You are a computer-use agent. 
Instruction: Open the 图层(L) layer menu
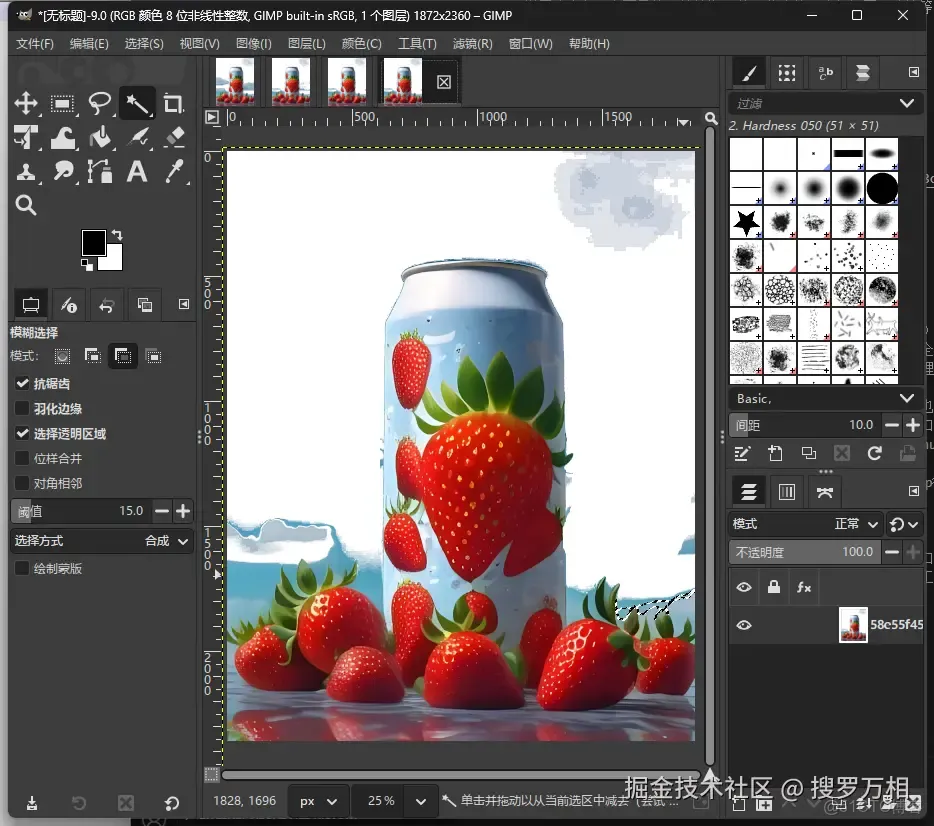[306, 44]
